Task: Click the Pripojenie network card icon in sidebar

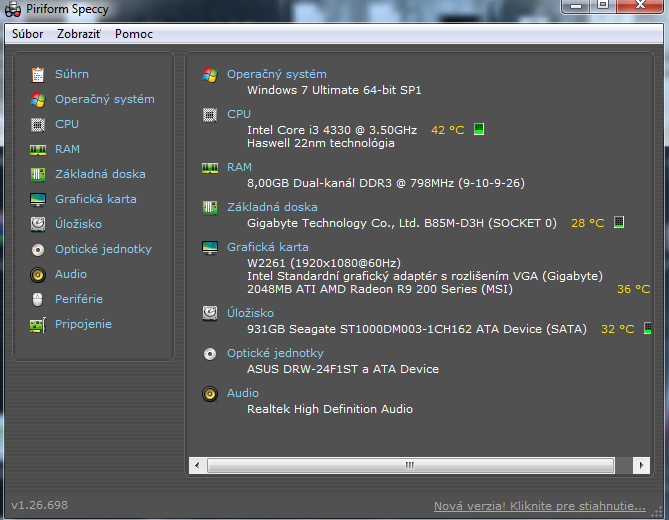Action: pyautogui.click(x=38, y=325)
